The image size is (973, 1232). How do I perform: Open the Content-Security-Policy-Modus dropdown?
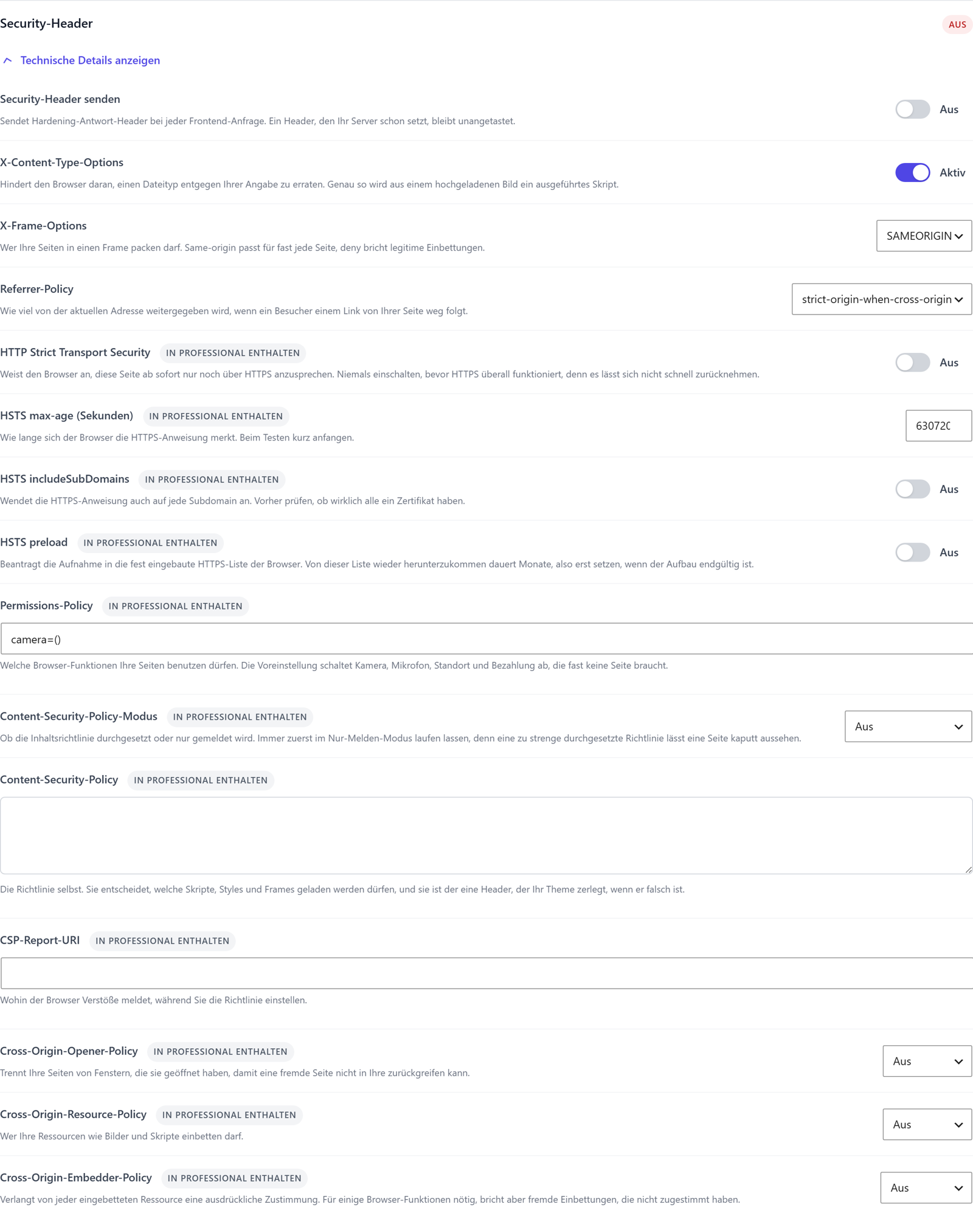pos(908,726)
